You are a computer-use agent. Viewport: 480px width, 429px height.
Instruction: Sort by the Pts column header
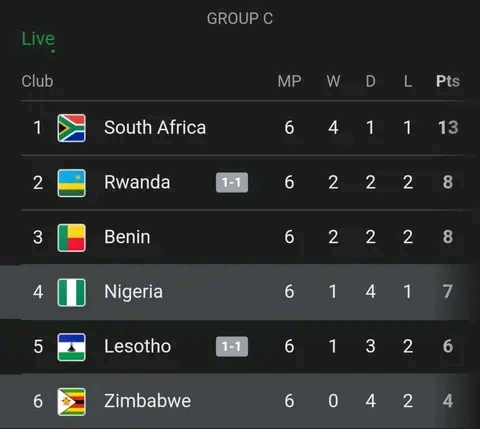[x=448, y=81]
